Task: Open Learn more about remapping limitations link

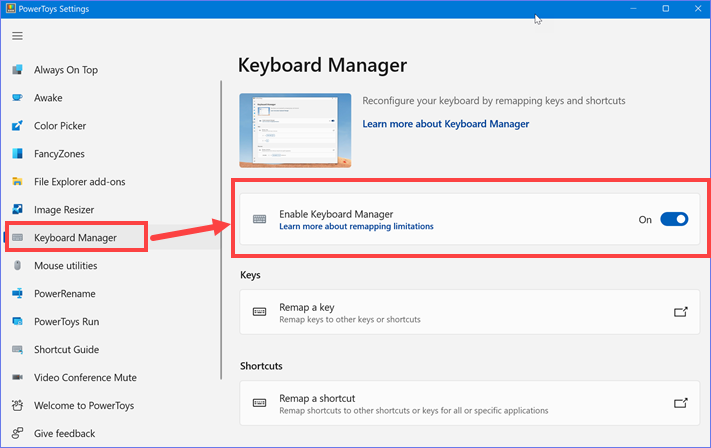Action: tap(356, 227)
